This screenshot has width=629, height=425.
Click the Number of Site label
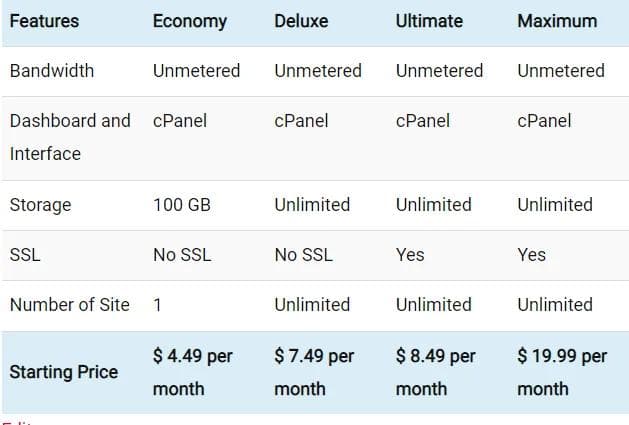coord(70,305)
